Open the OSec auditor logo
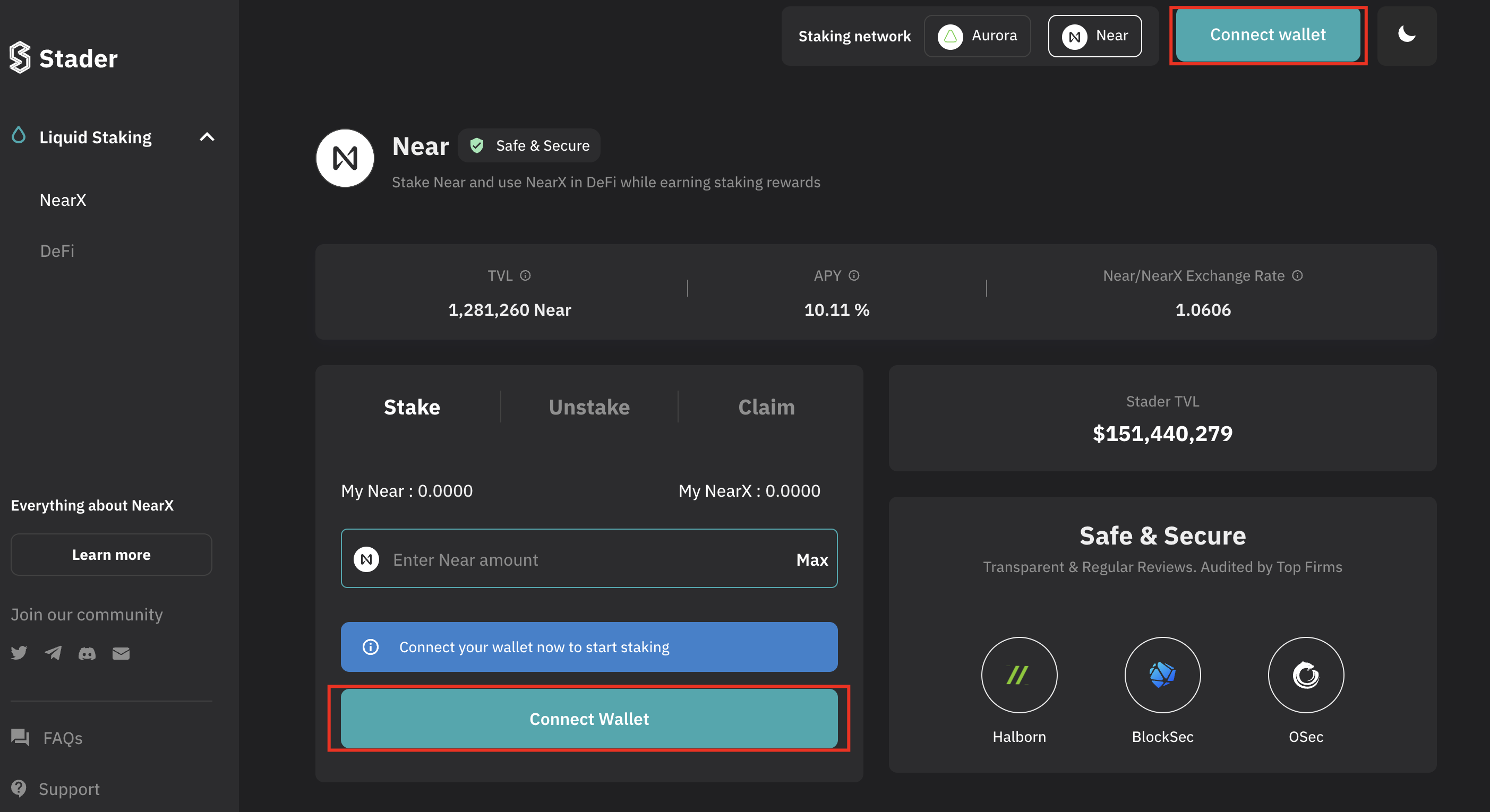Image resolution: width=1490 pixels, height=812 pixels. (1306, 675)
